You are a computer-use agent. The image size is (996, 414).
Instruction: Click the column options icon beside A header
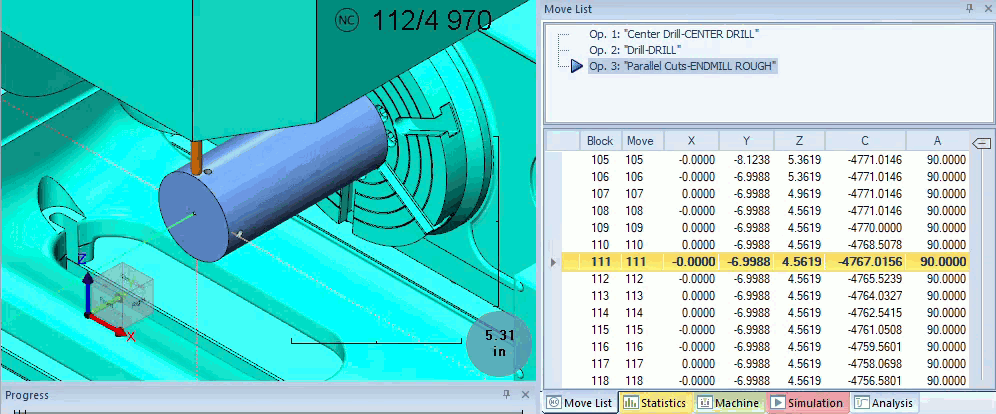tap(981, 141)
